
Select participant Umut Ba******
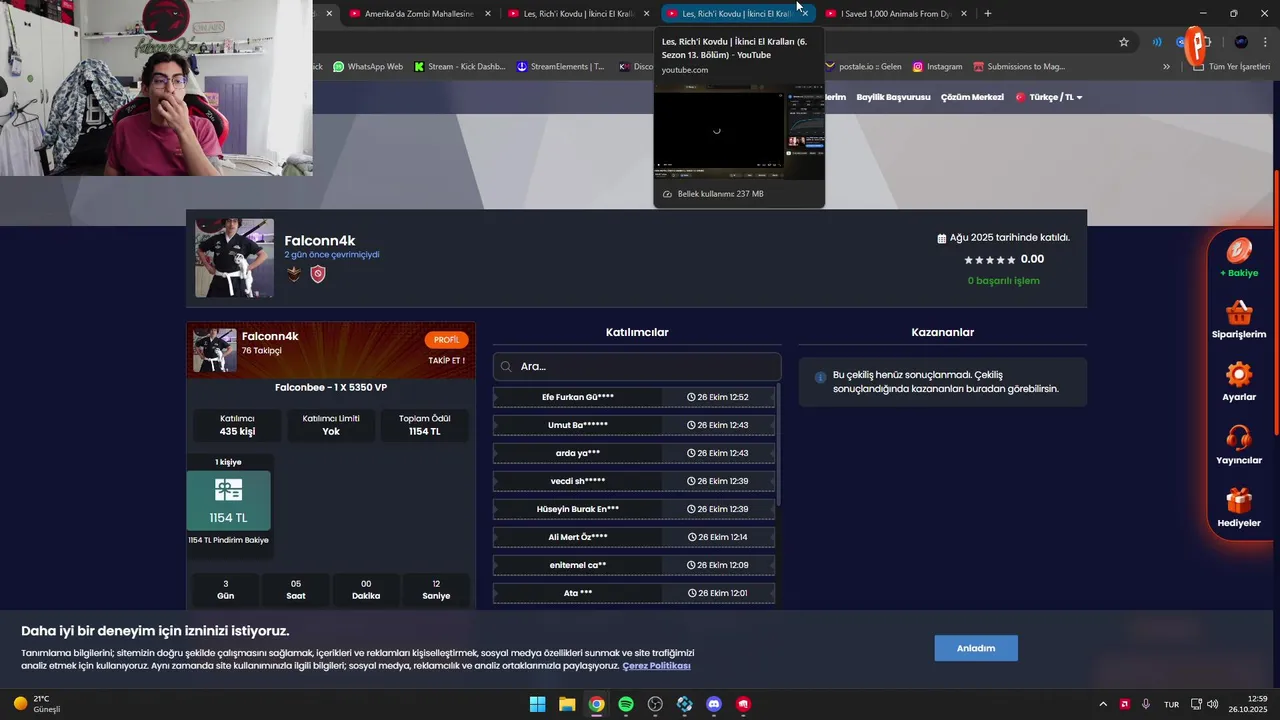pos(634,425)
